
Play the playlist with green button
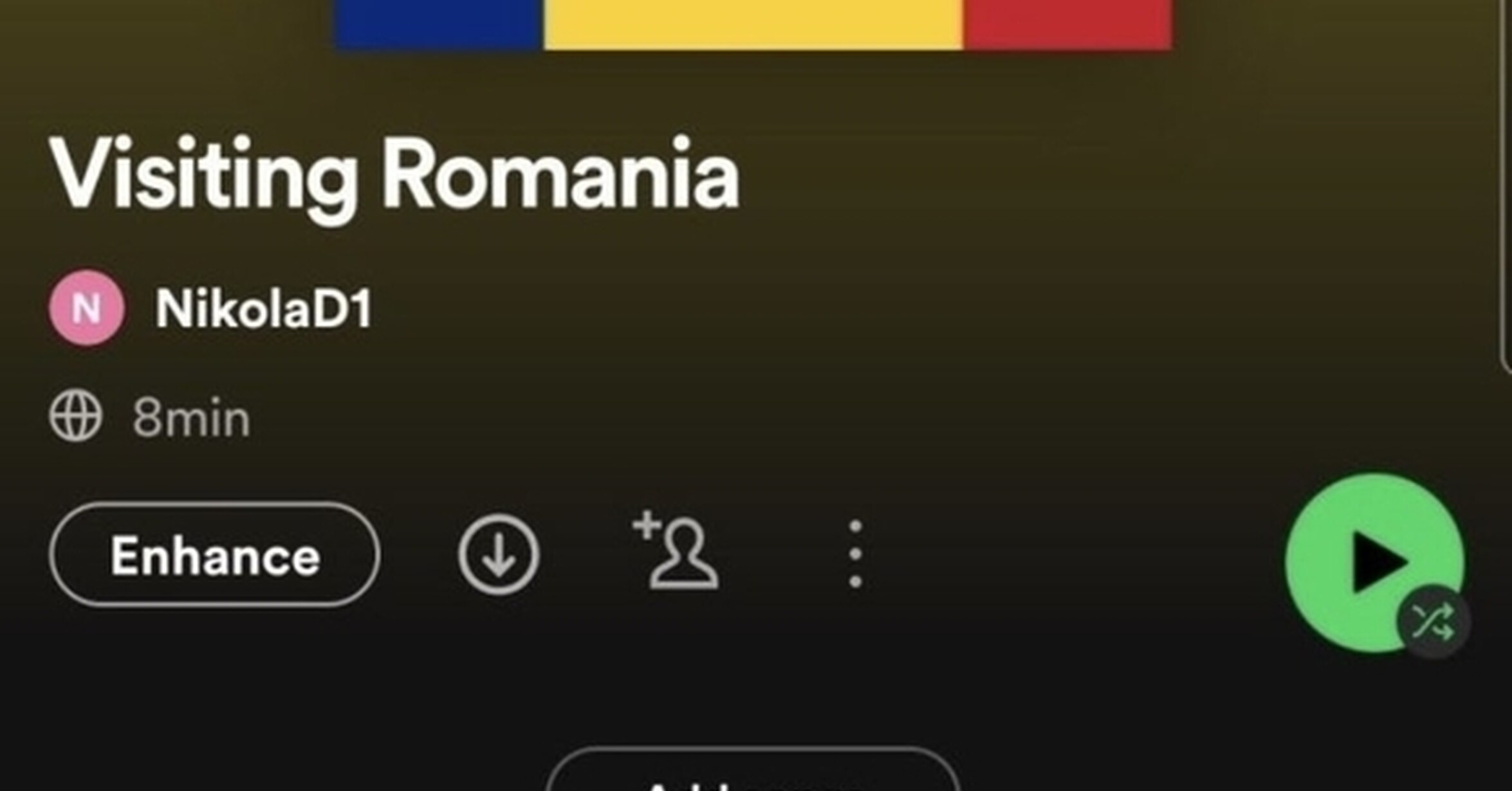tap(1375, 563)
